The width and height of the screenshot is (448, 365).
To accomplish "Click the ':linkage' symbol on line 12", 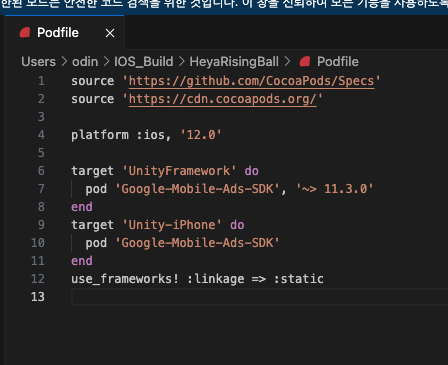I will point(216,279).
